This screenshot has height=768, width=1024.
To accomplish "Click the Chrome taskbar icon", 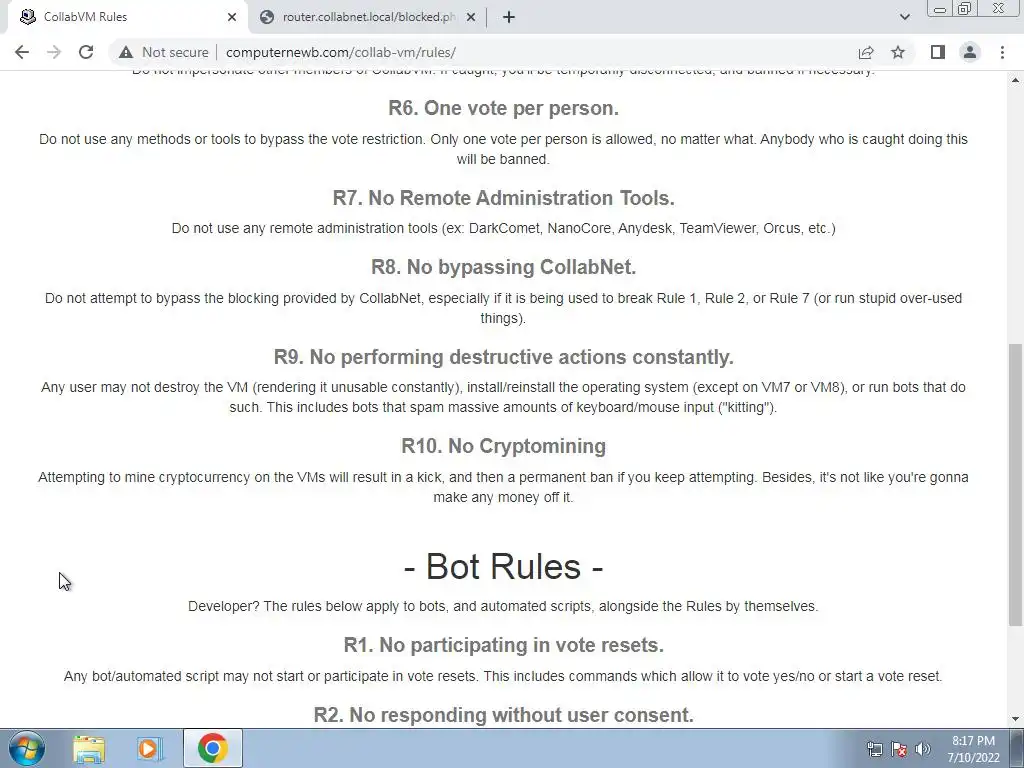I will point(212,748).
